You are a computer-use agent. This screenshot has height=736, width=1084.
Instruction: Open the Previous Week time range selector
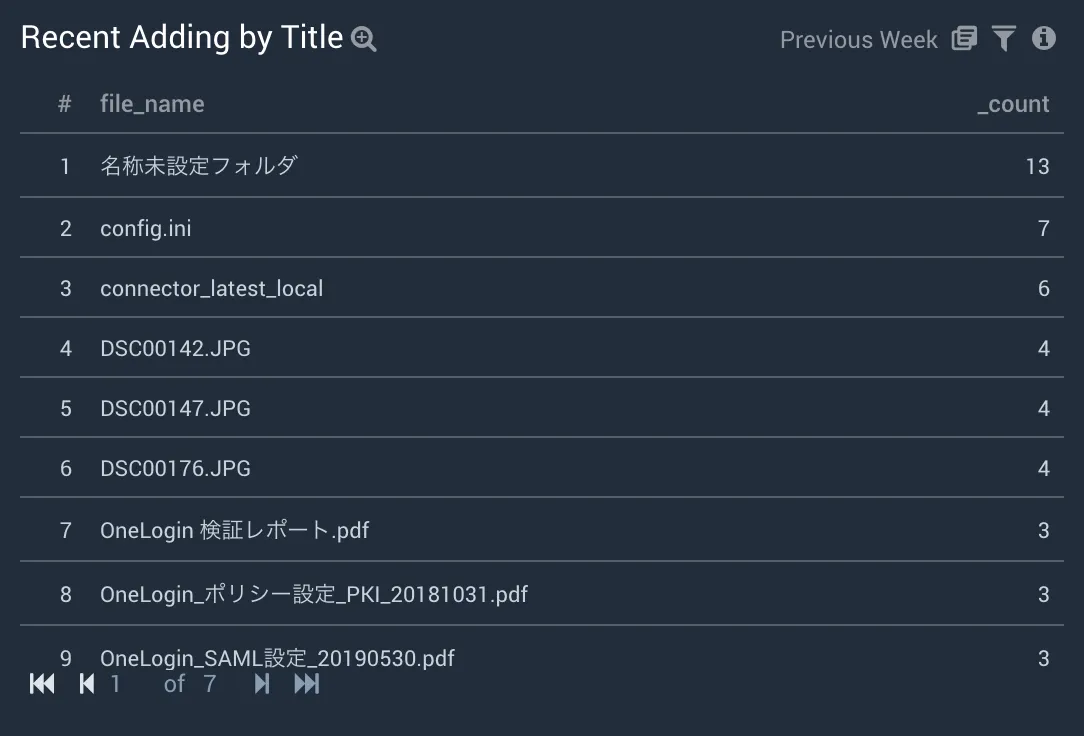tap(859, 39)
